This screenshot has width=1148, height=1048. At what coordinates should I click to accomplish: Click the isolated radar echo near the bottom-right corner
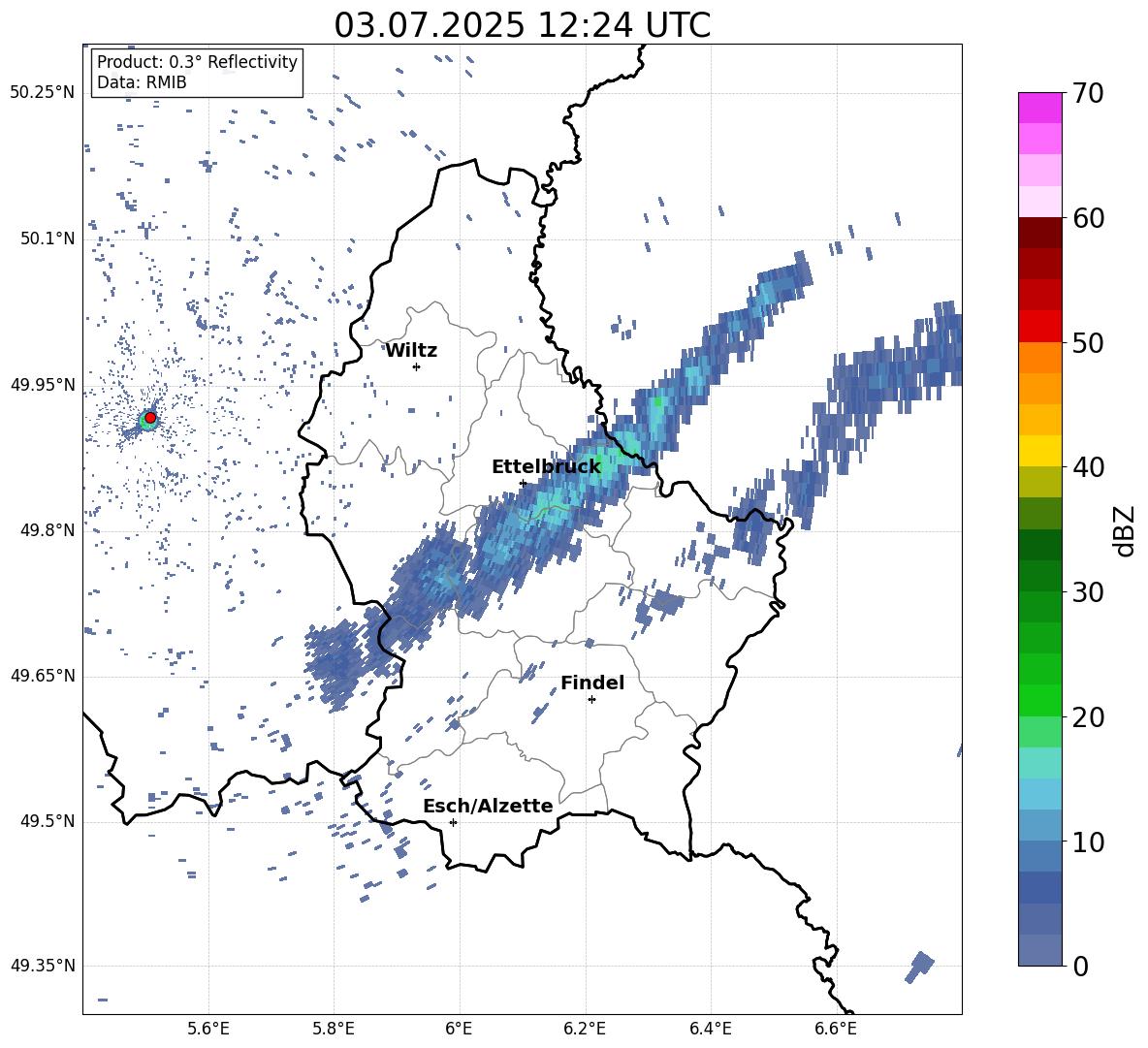919,967
